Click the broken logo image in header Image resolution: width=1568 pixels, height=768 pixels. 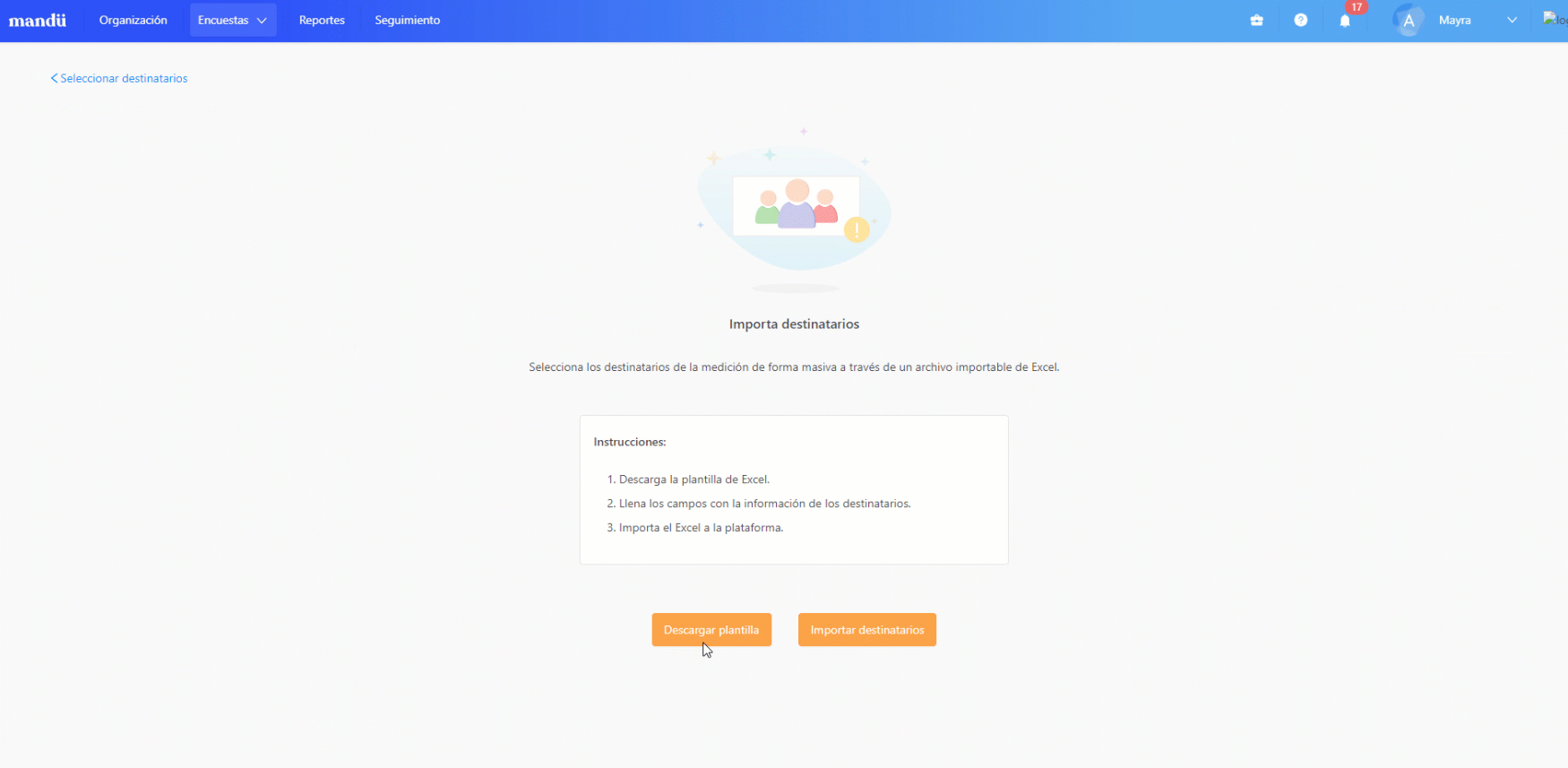pos(1555,20)
